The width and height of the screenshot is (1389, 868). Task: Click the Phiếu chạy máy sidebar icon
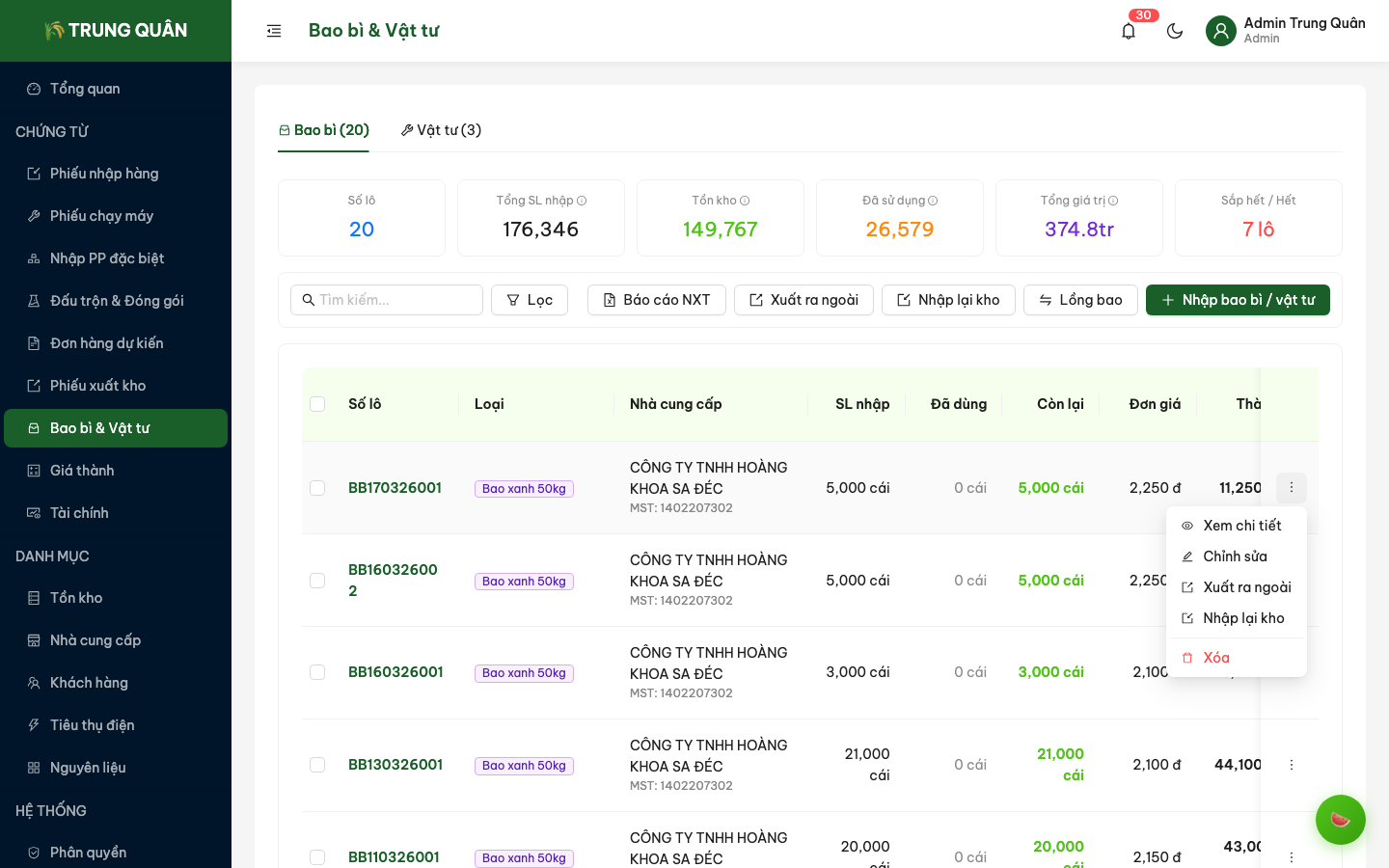[34, 216]
